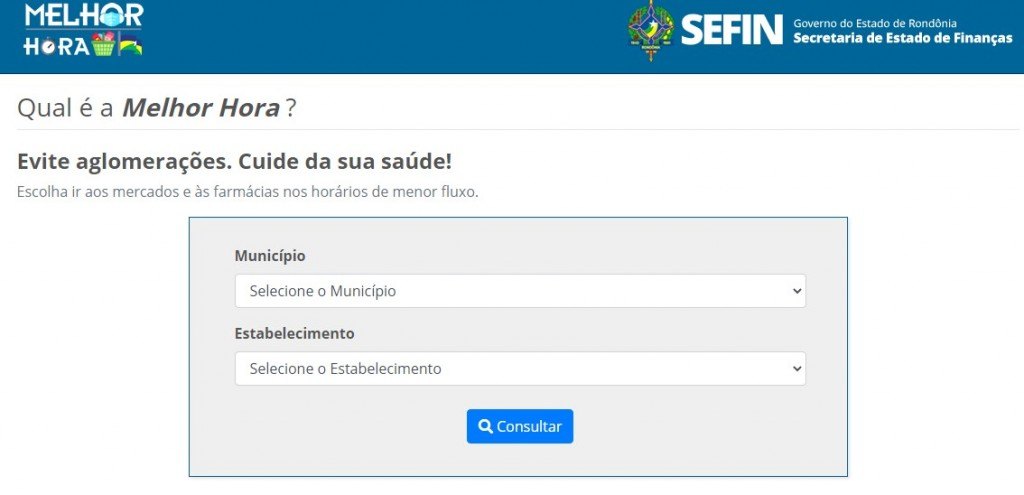Click the Estabelecimento dropdown chevron

pos(797,368)
